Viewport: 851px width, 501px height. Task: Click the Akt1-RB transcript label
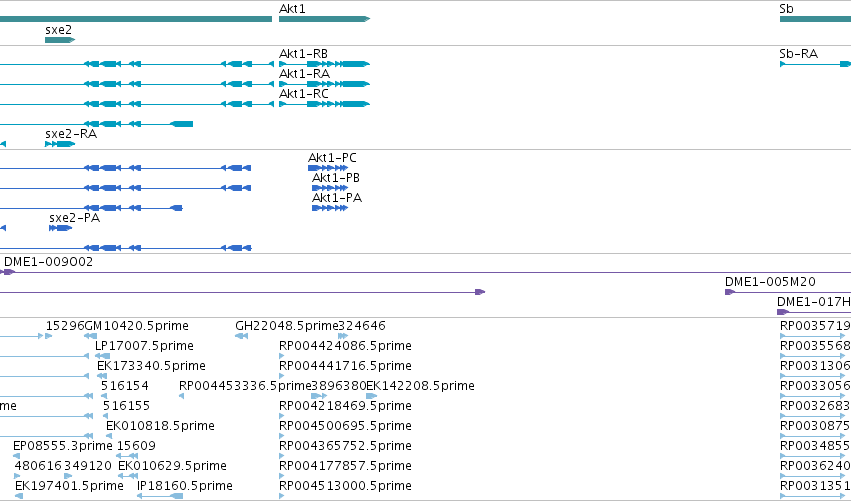(303, 54)
